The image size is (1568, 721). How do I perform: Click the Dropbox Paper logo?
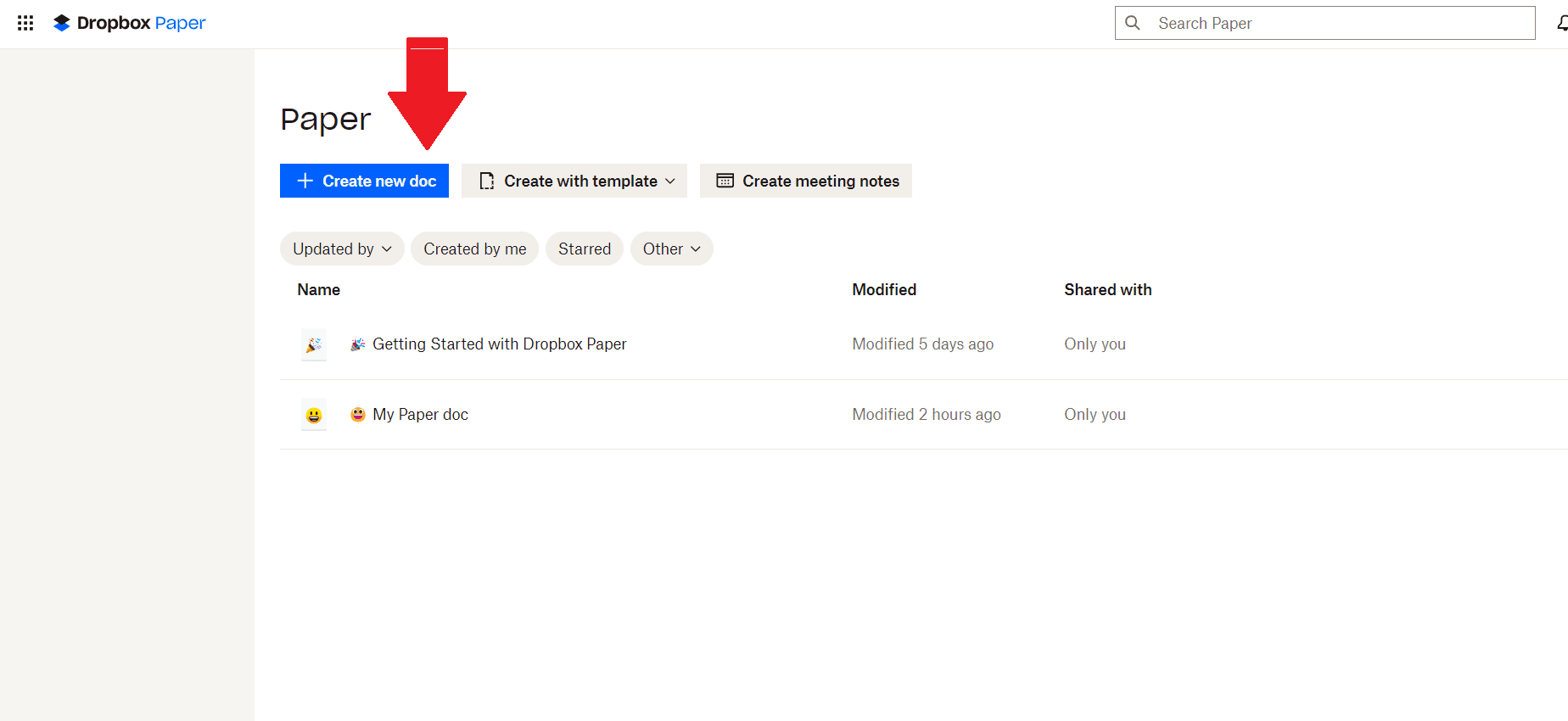[x=129, y=23]
